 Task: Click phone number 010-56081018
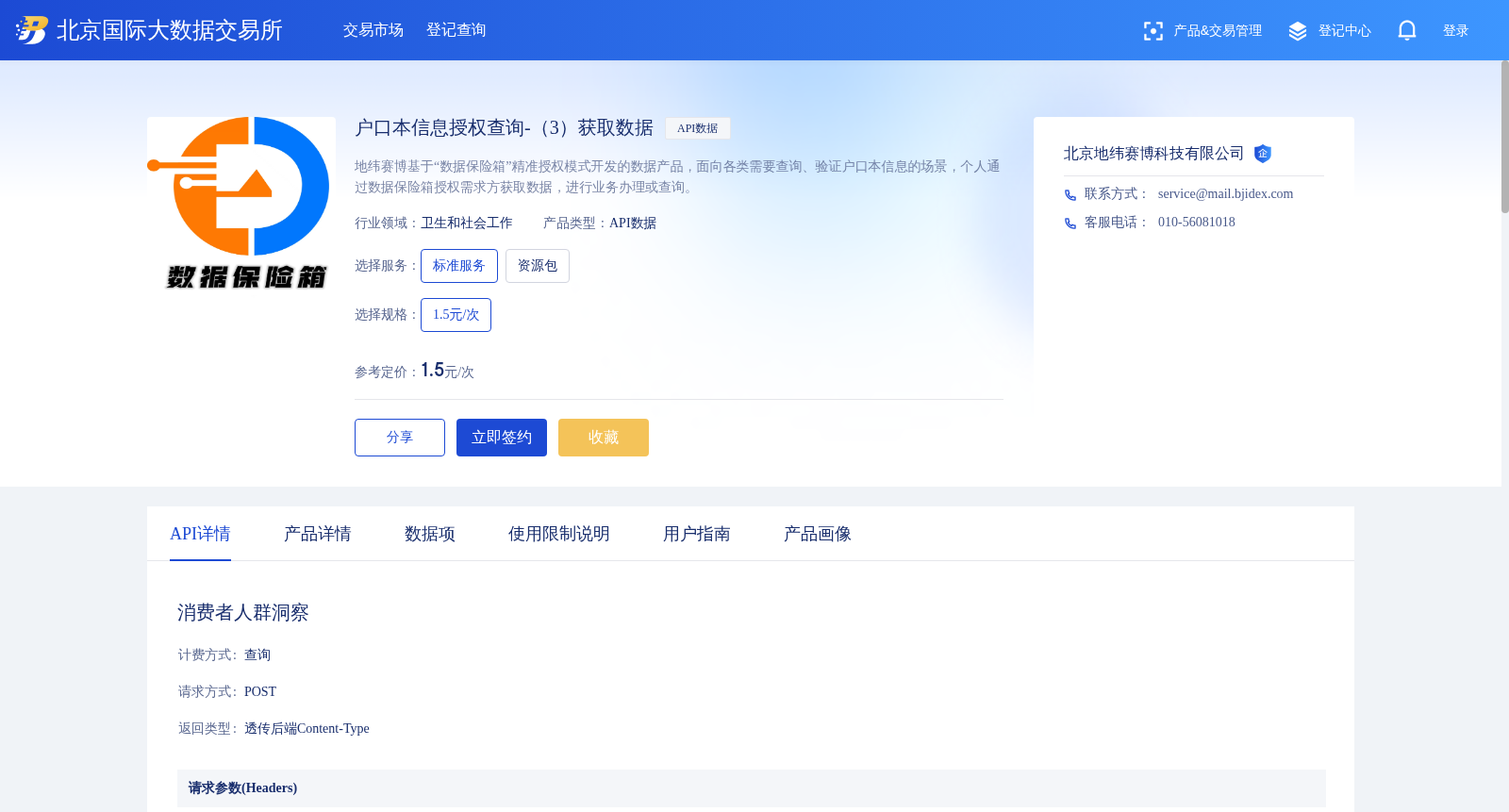tap(1196, 223)
